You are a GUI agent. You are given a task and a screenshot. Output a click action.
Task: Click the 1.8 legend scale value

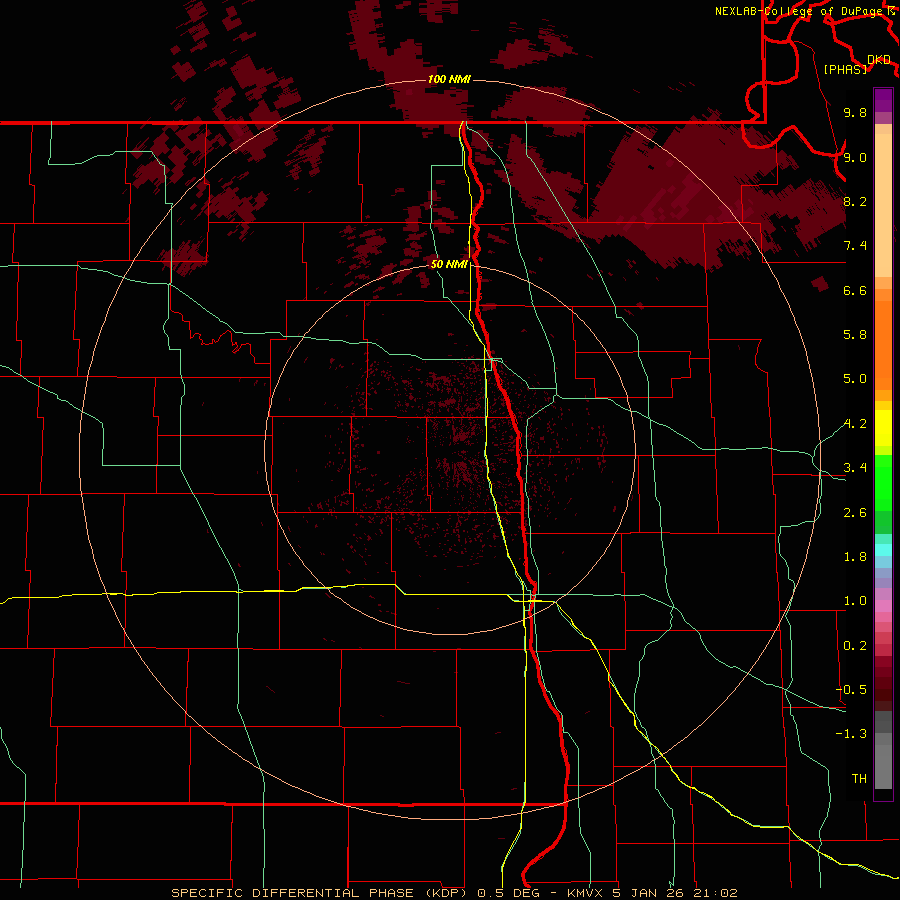tap(855, 557)
